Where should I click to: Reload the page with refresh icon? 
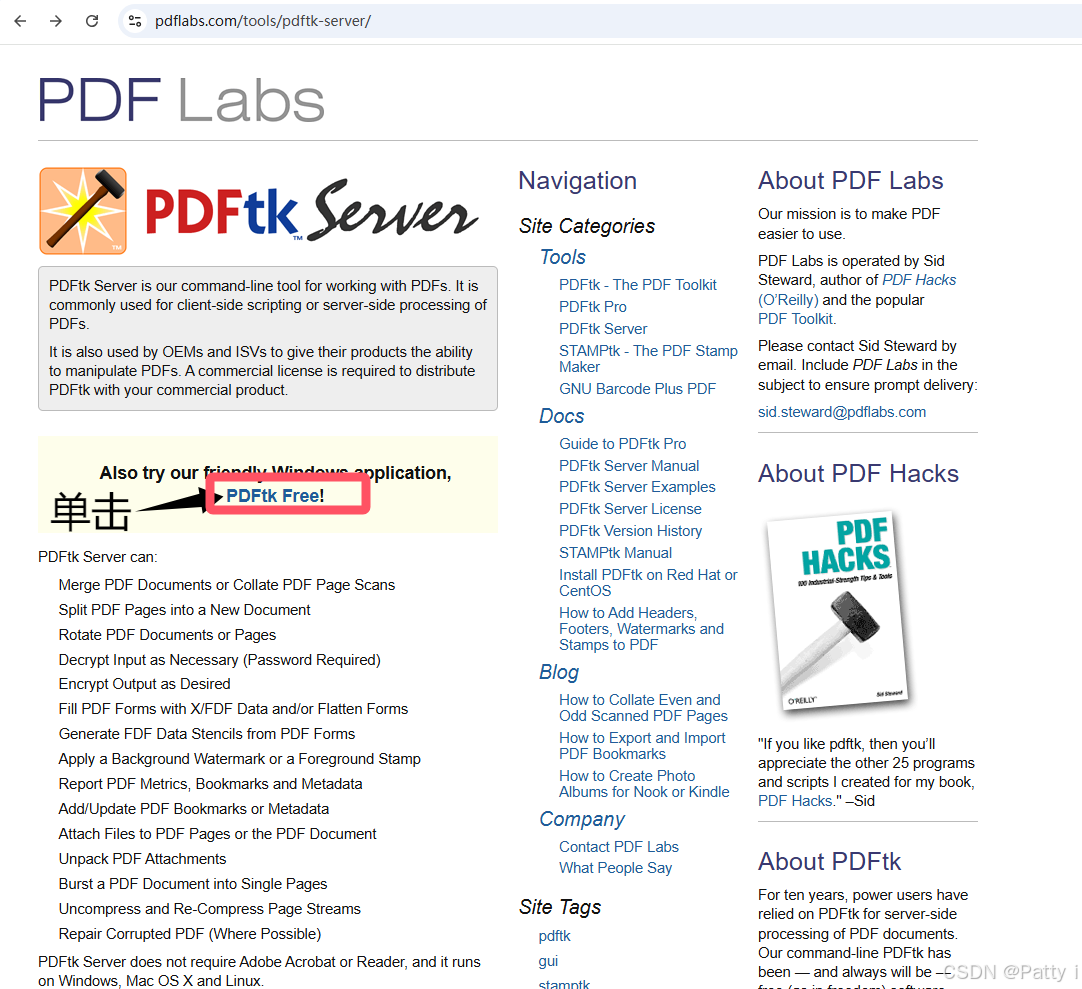coord(92,21)
